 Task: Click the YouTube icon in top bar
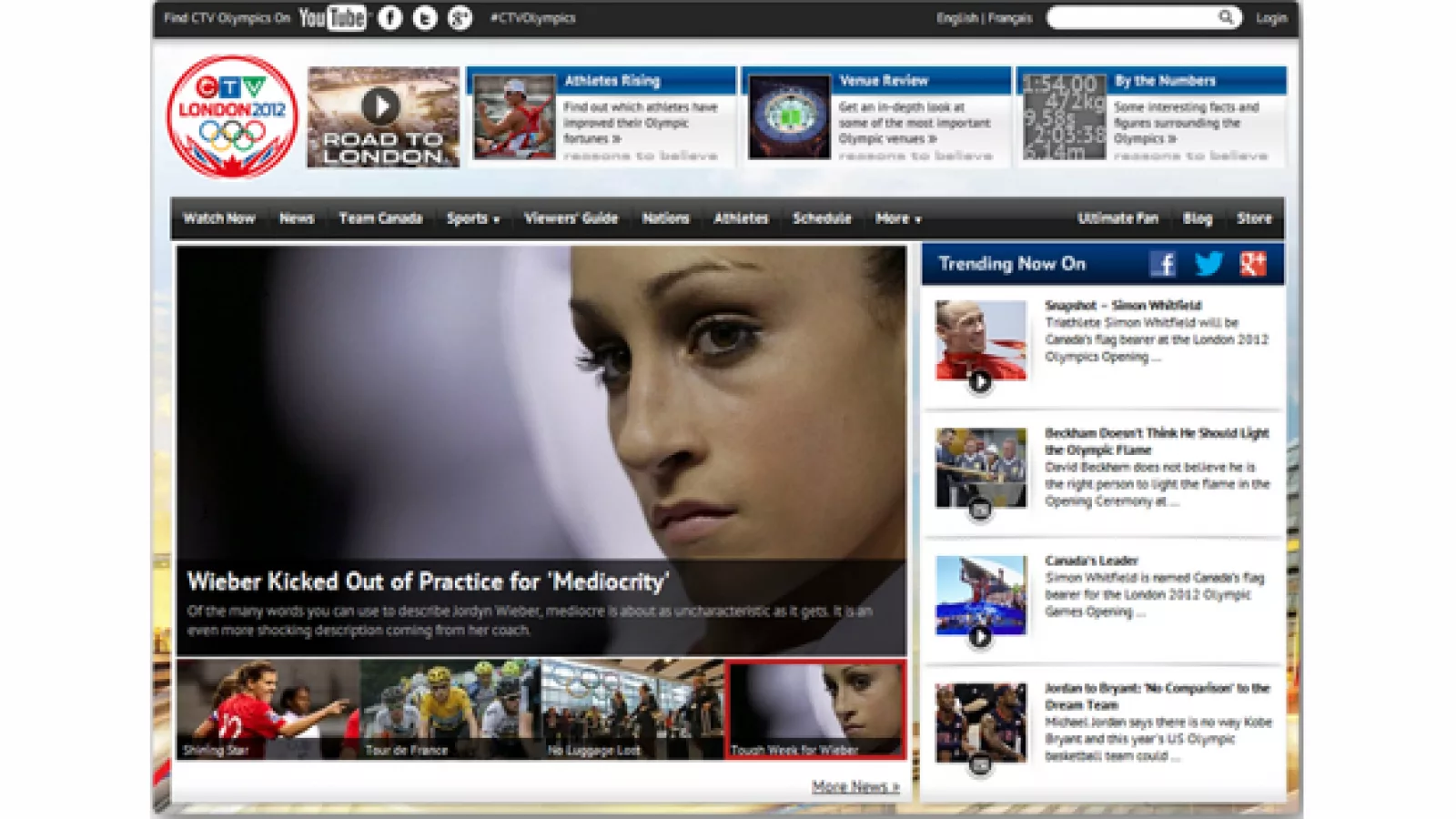332,18
